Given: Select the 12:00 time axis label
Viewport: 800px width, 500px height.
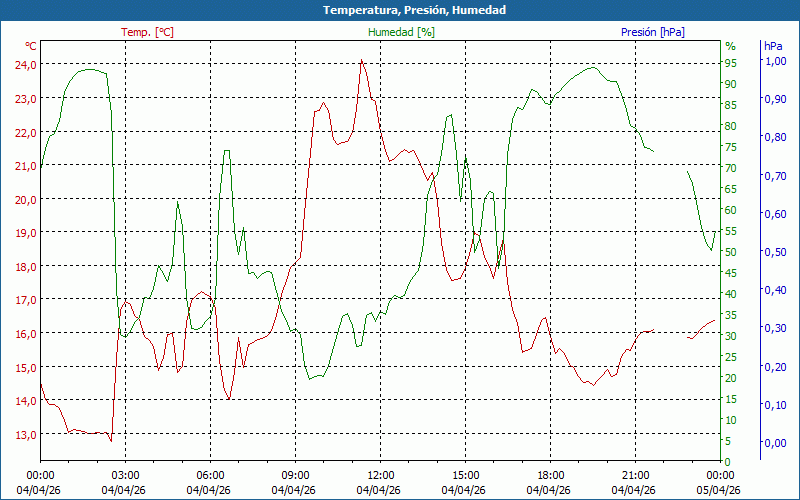Looking at the screenshot, I should pyautogui.click(x=380, y=475).
